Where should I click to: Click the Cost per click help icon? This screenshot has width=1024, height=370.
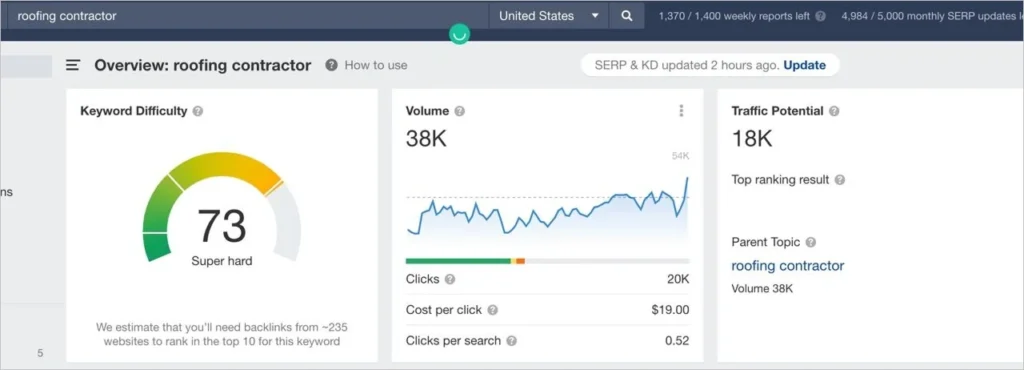(492, 310)
